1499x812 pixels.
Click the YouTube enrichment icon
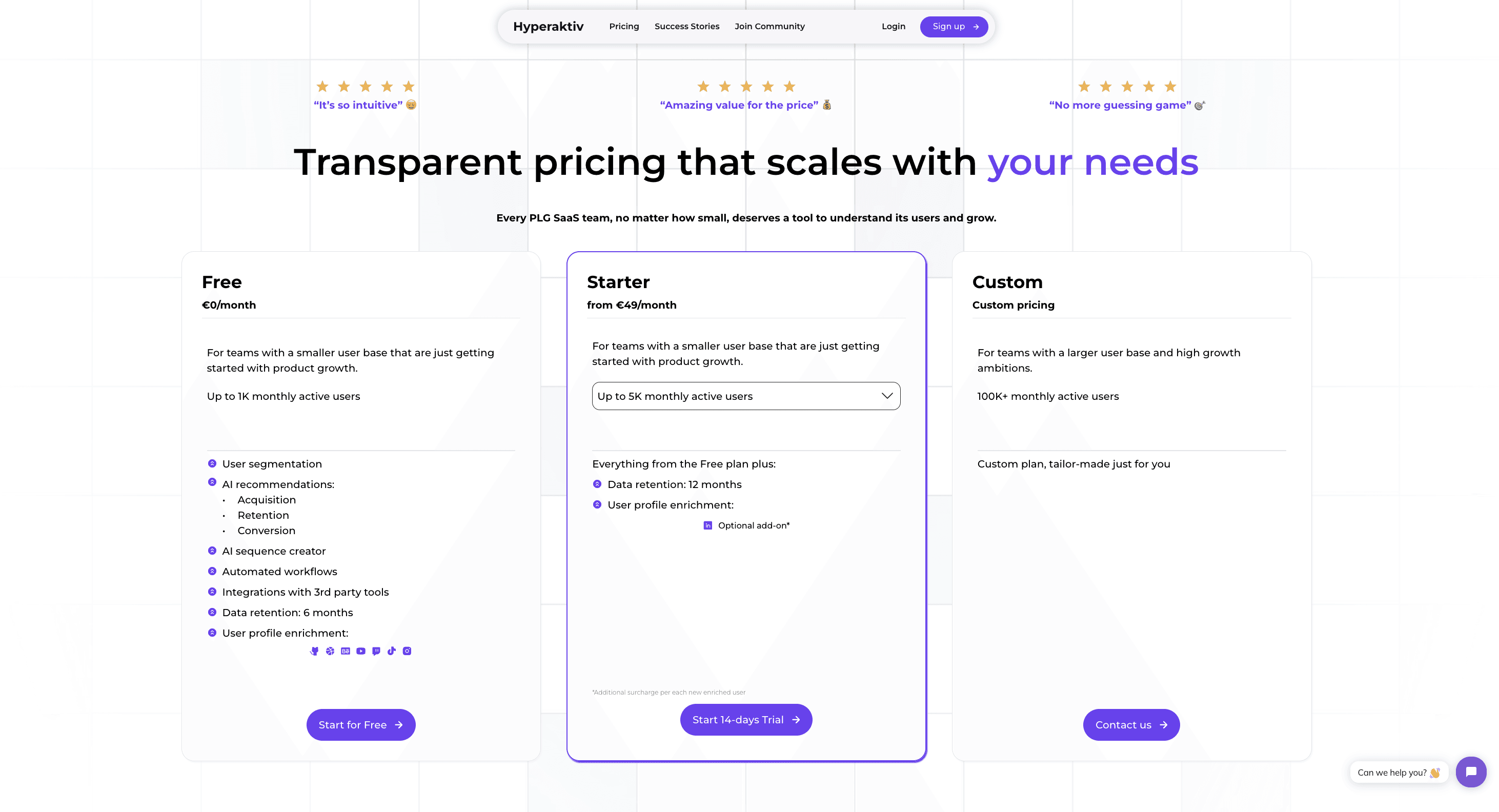tap(361, 651)
